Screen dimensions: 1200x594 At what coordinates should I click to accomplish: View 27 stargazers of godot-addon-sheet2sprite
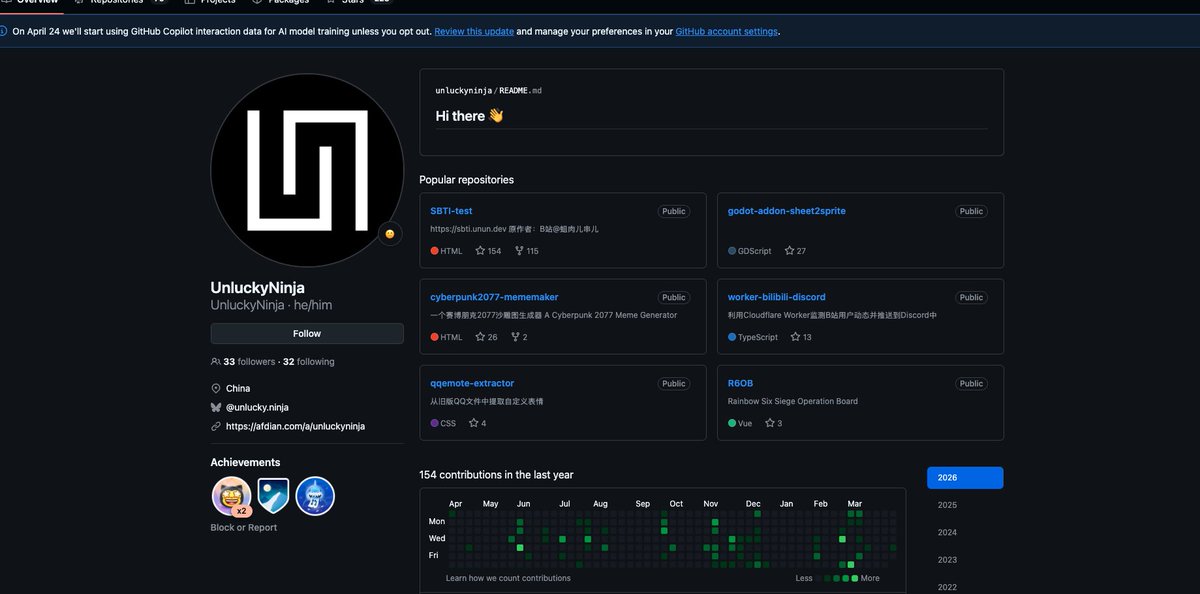pyautogui.click(x=796, y=251)
